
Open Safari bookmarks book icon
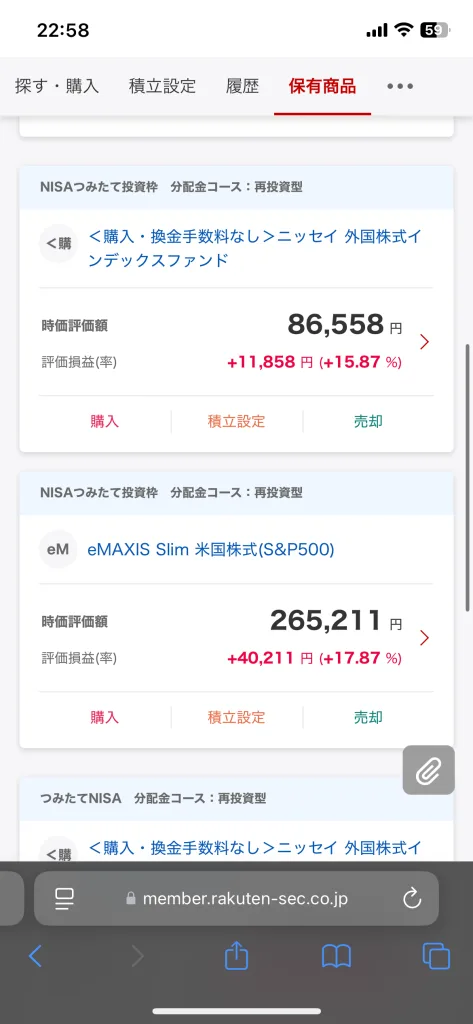pyautogui.click(x=336, y=957)
